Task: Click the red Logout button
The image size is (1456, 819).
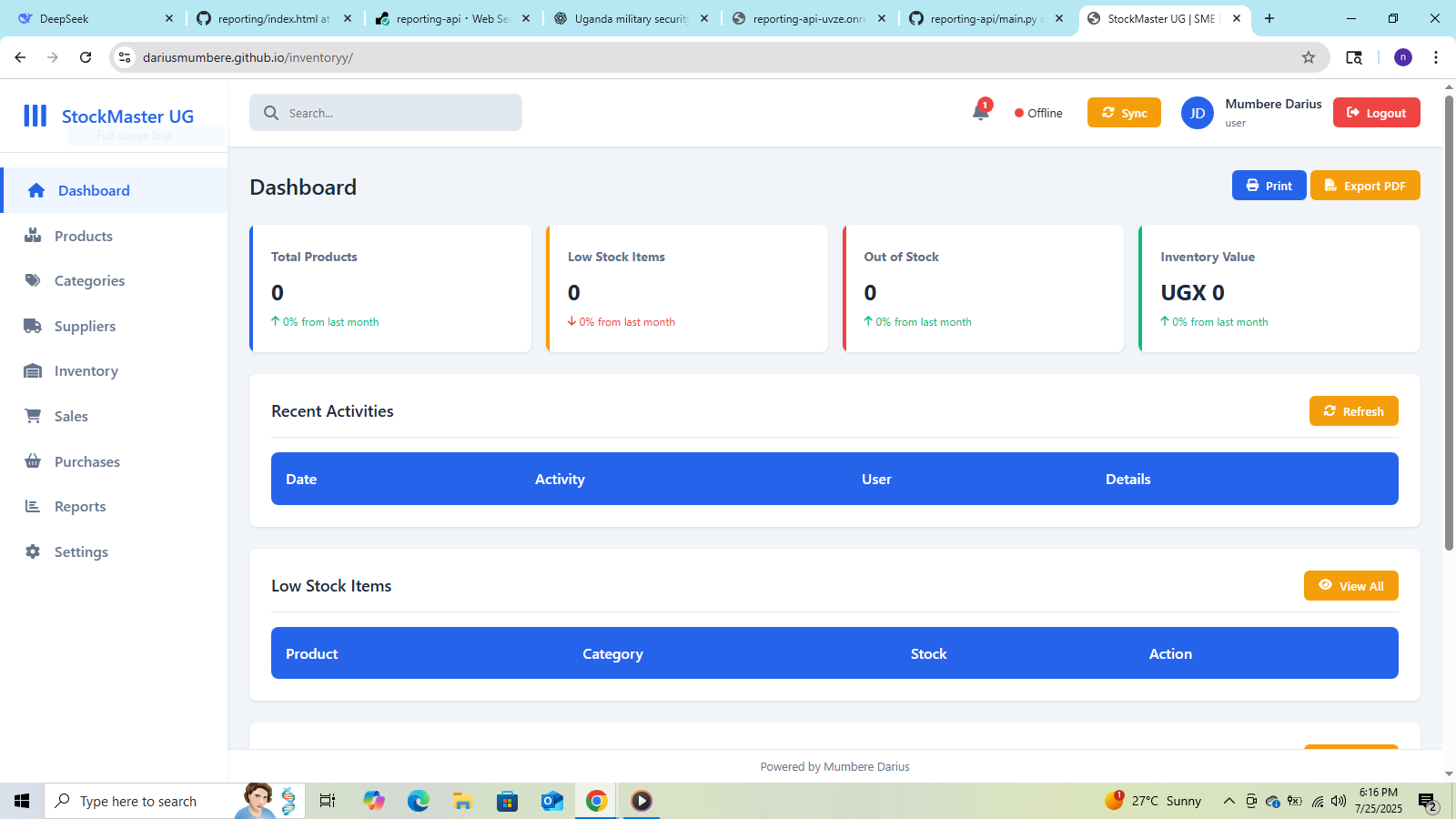Action: click(1376, 113)
